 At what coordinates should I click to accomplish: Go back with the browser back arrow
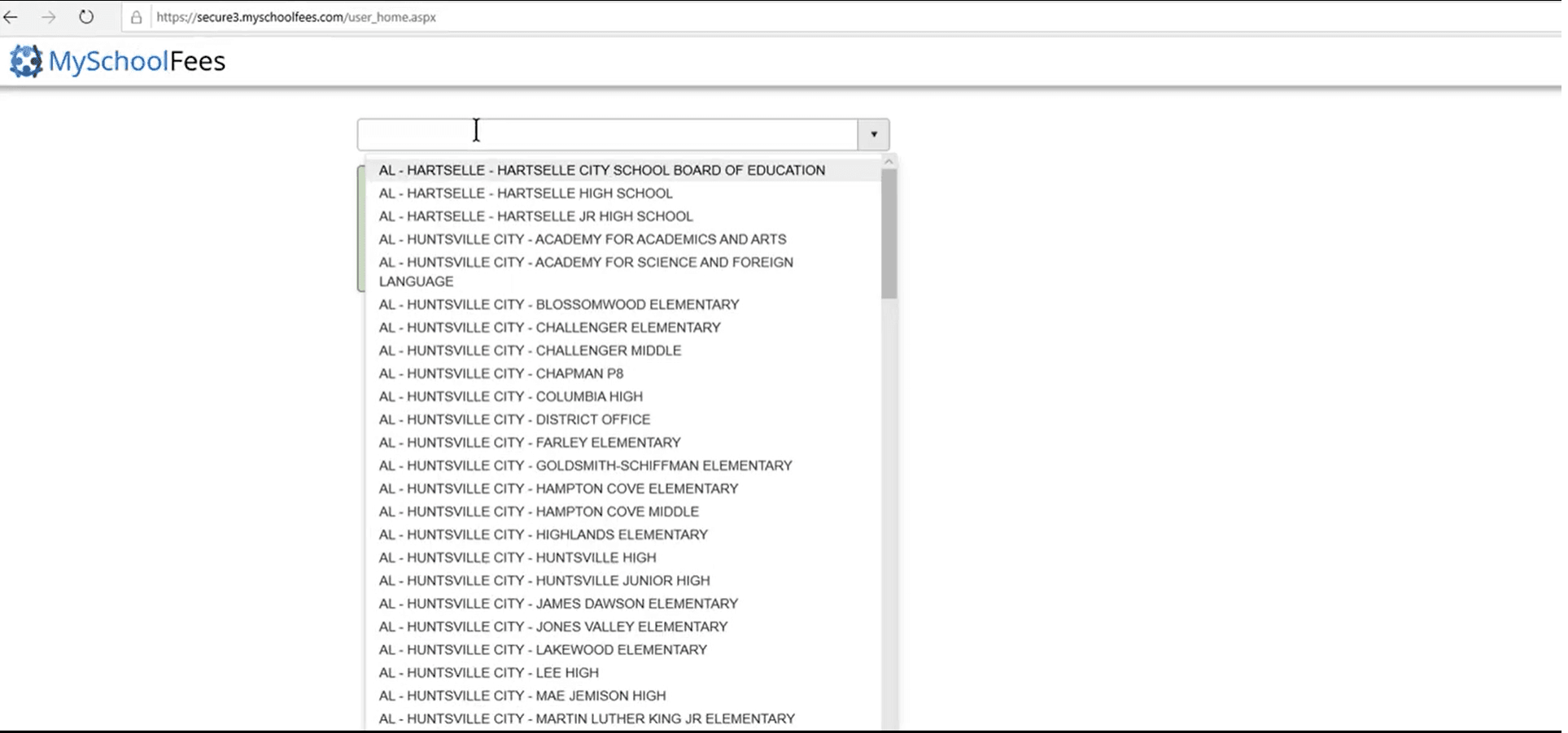11,17
